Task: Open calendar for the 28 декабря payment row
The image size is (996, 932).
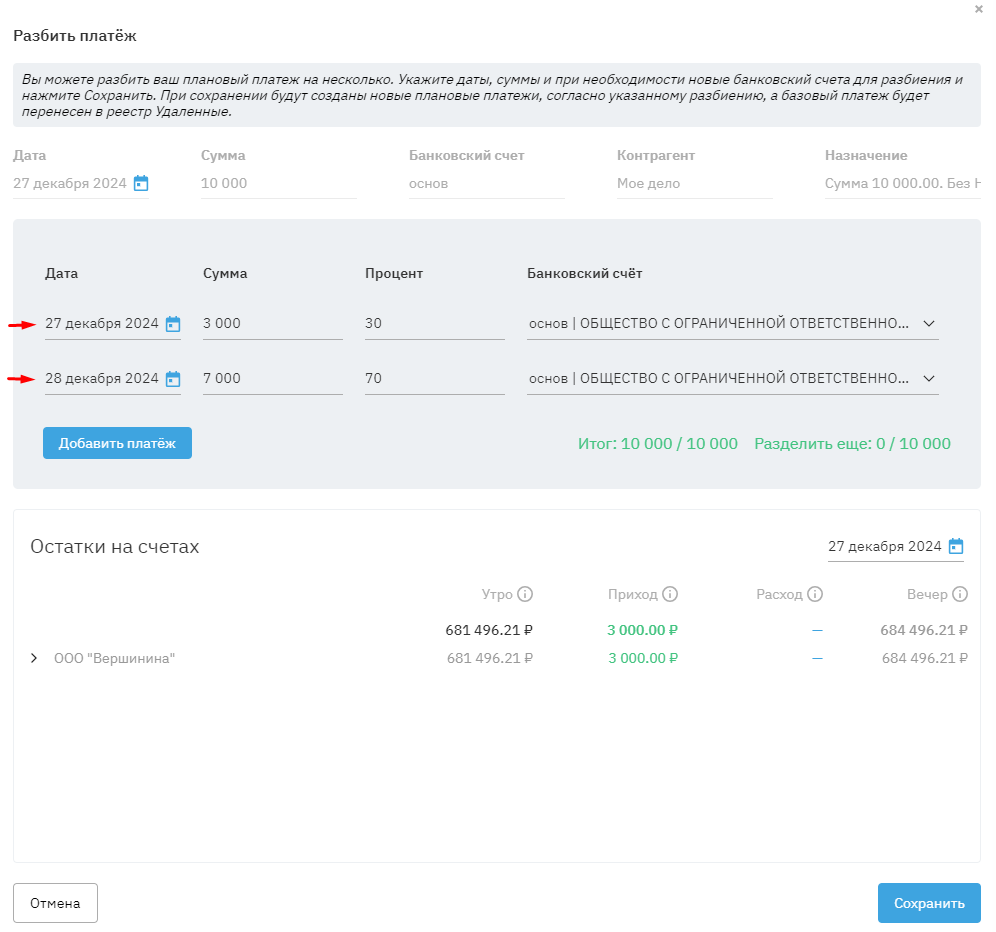Action: (x=173, y=379)
